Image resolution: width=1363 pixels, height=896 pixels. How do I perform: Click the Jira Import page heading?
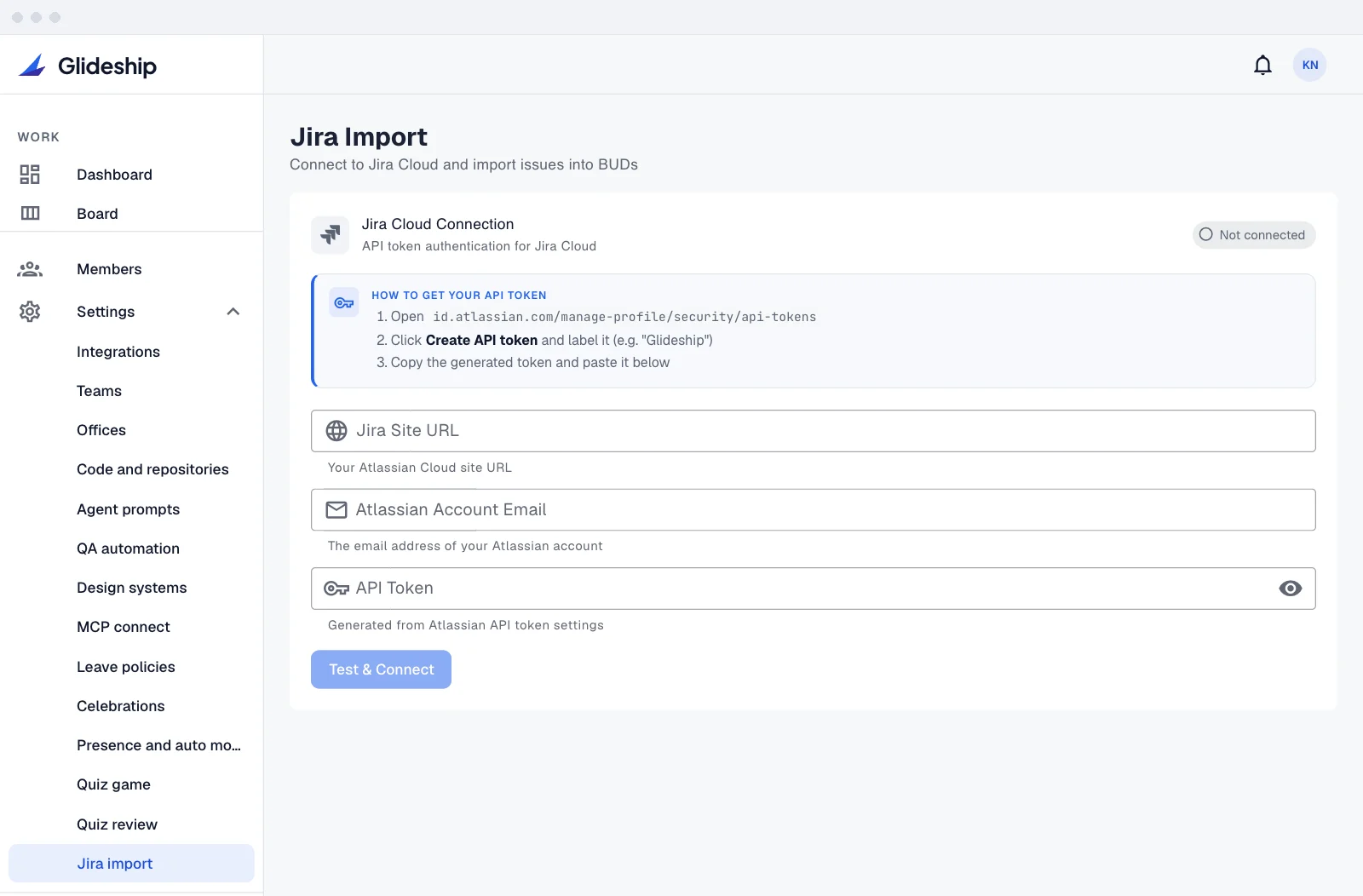tap(359, 137)
